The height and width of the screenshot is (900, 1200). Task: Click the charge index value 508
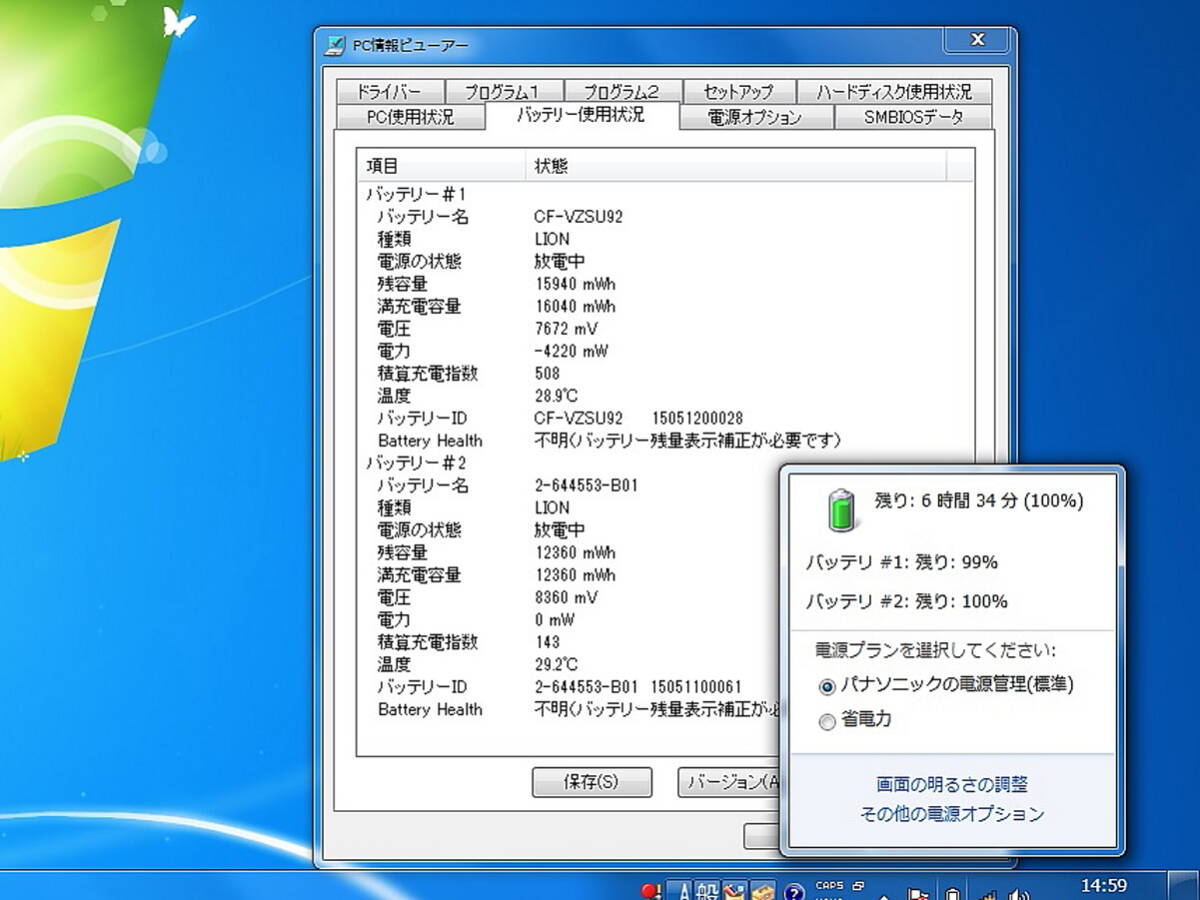pyautogui.click(x=547, y=373)
